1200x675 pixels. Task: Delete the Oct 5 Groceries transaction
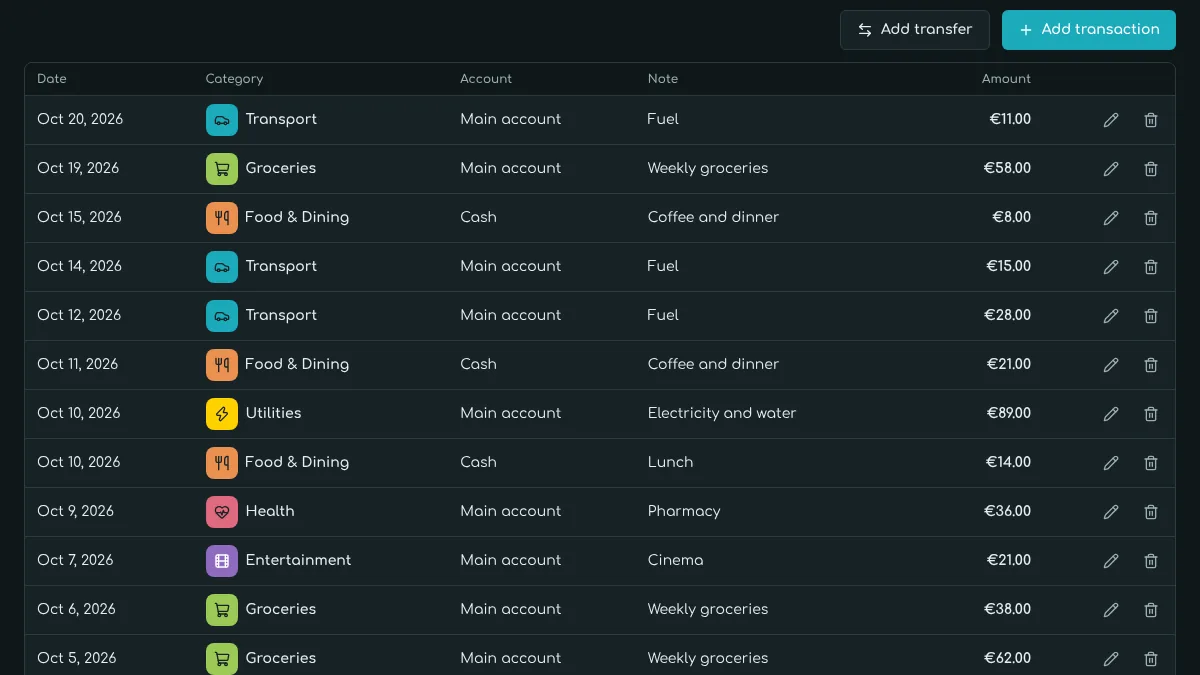1151,659
